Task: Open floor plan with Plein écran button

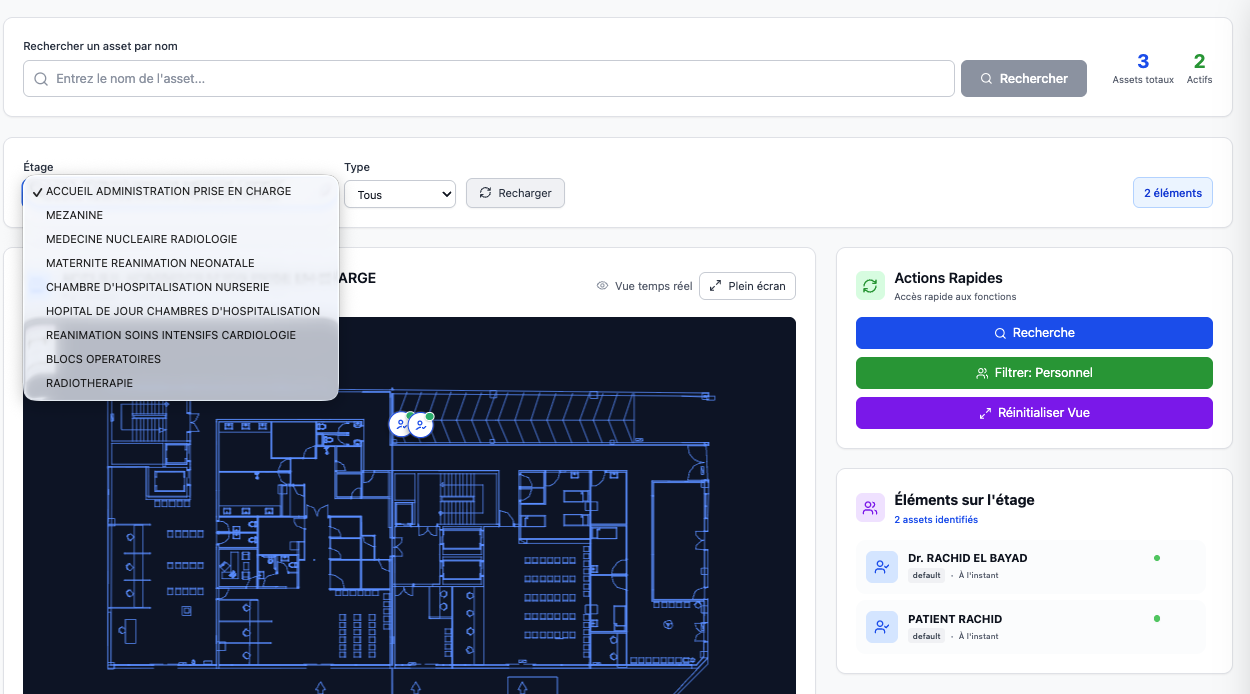Action: pyautogui.click(x=747, y=286)
